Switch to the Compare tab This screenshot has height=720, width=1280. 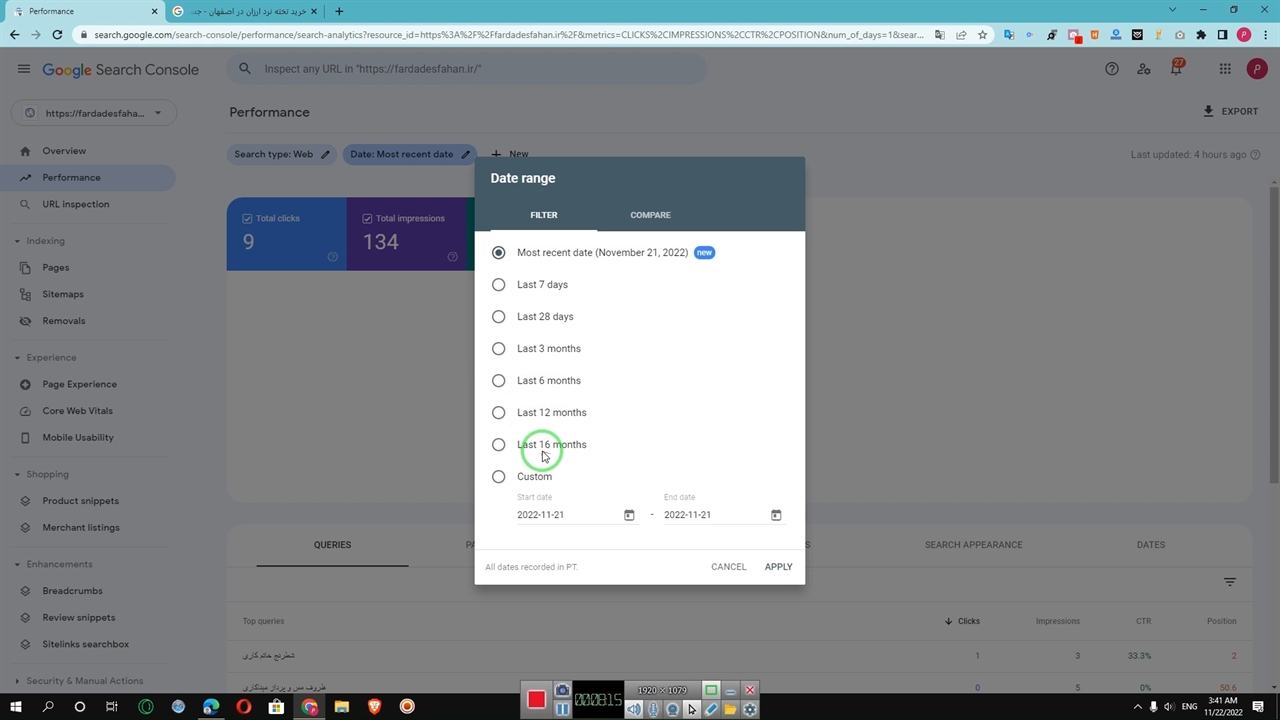650,215
